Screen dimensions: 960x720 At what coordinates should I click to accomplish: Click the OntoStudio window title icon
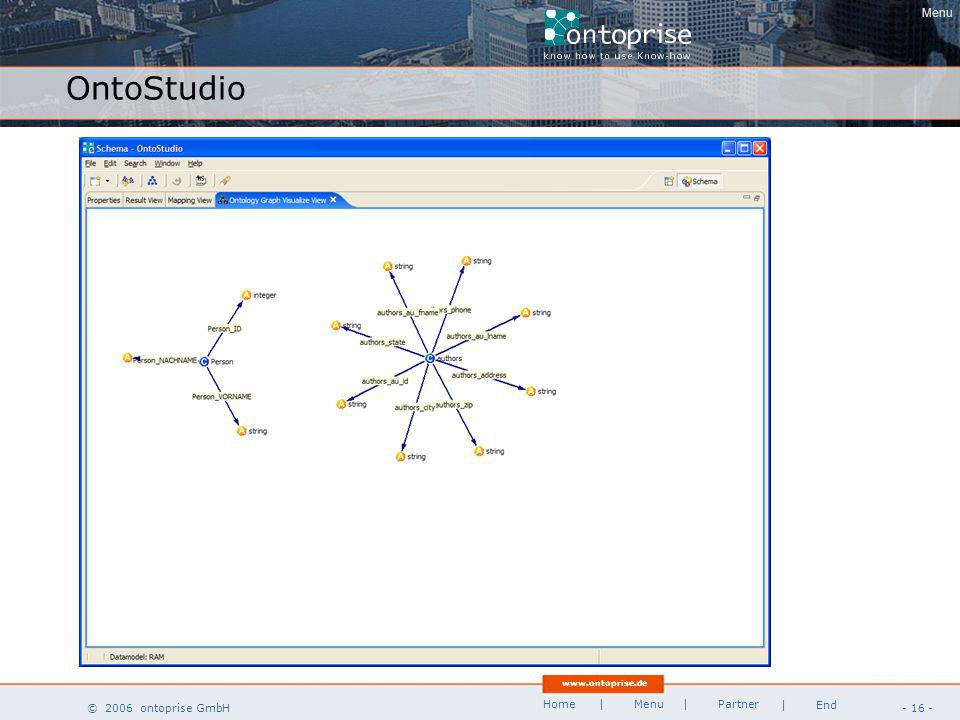(89, 148)
